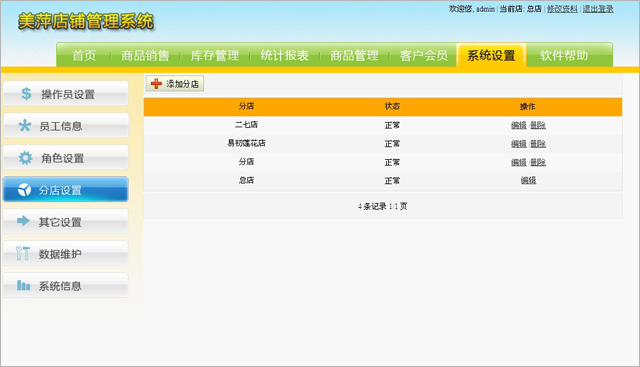
Task: Switch to the 商品销售 tab
Action: coord(145,55)
